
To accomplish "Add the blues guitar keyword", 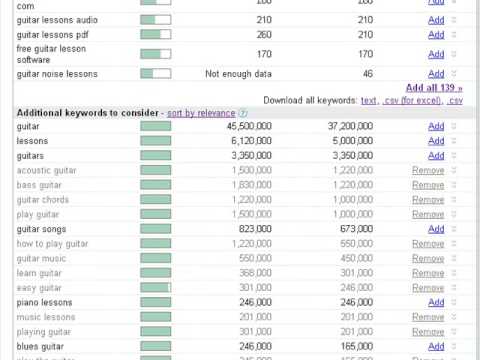I will coord(436,346).
